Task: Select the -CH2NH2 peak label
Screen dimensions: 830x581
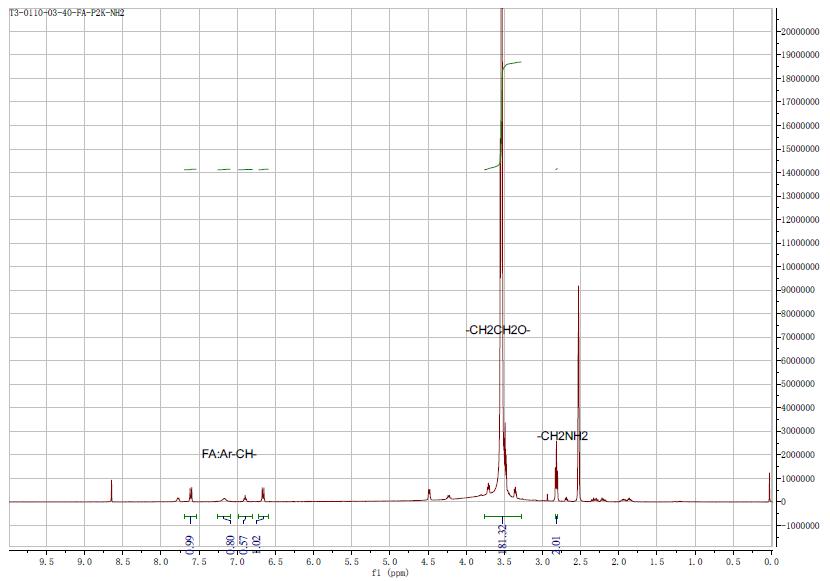Action: (562, 436)
